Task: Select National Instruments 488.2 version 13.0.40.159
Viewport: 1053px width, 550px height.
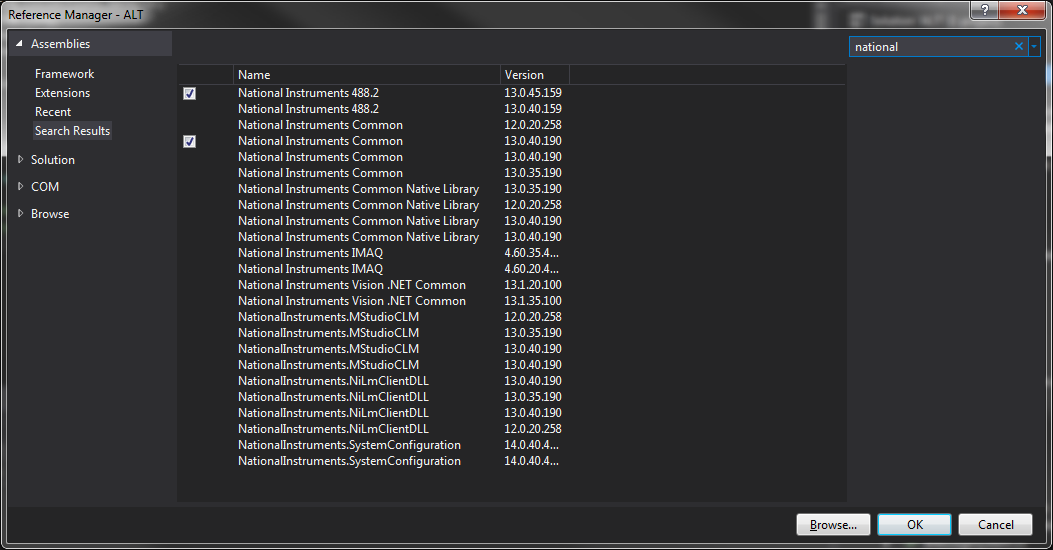Action: click(x=511, y=109)
